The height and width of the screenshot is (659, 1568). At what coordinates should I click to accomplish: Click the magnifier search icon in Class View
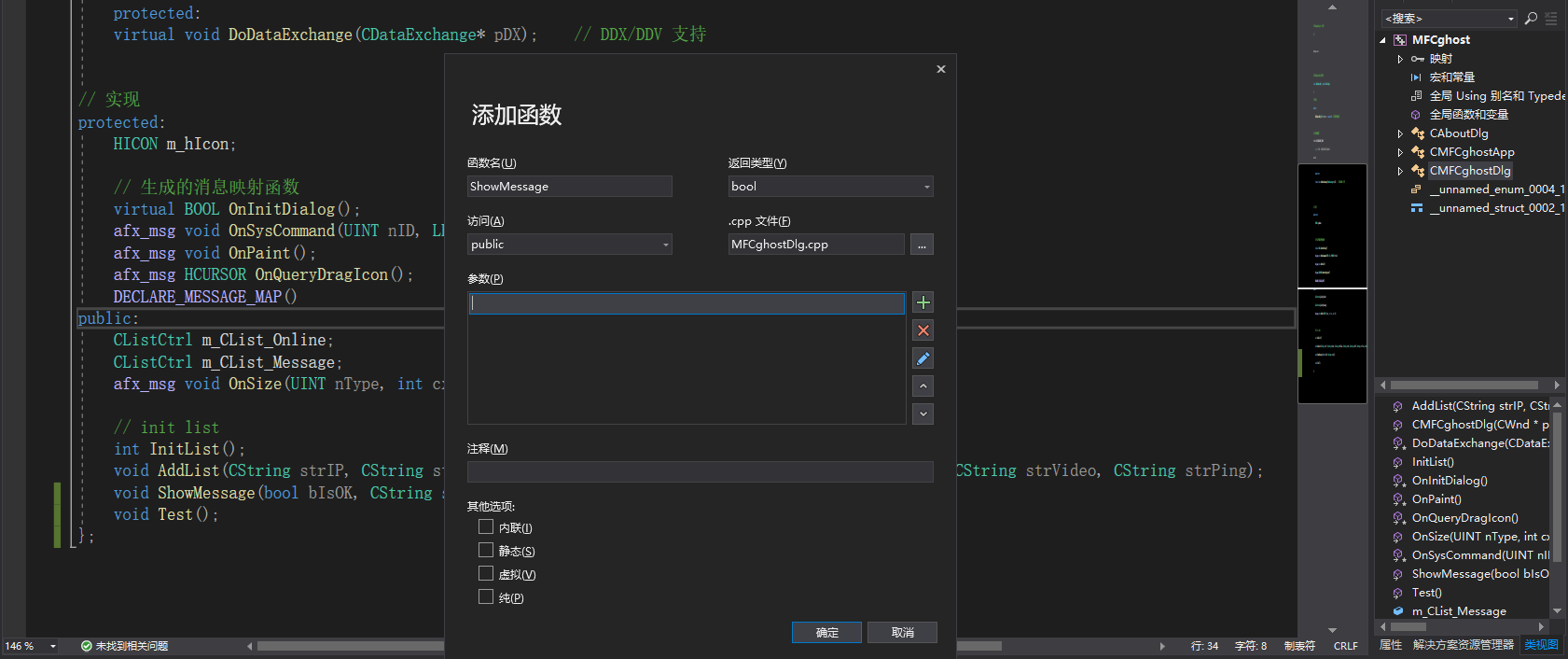[1531, 19]
